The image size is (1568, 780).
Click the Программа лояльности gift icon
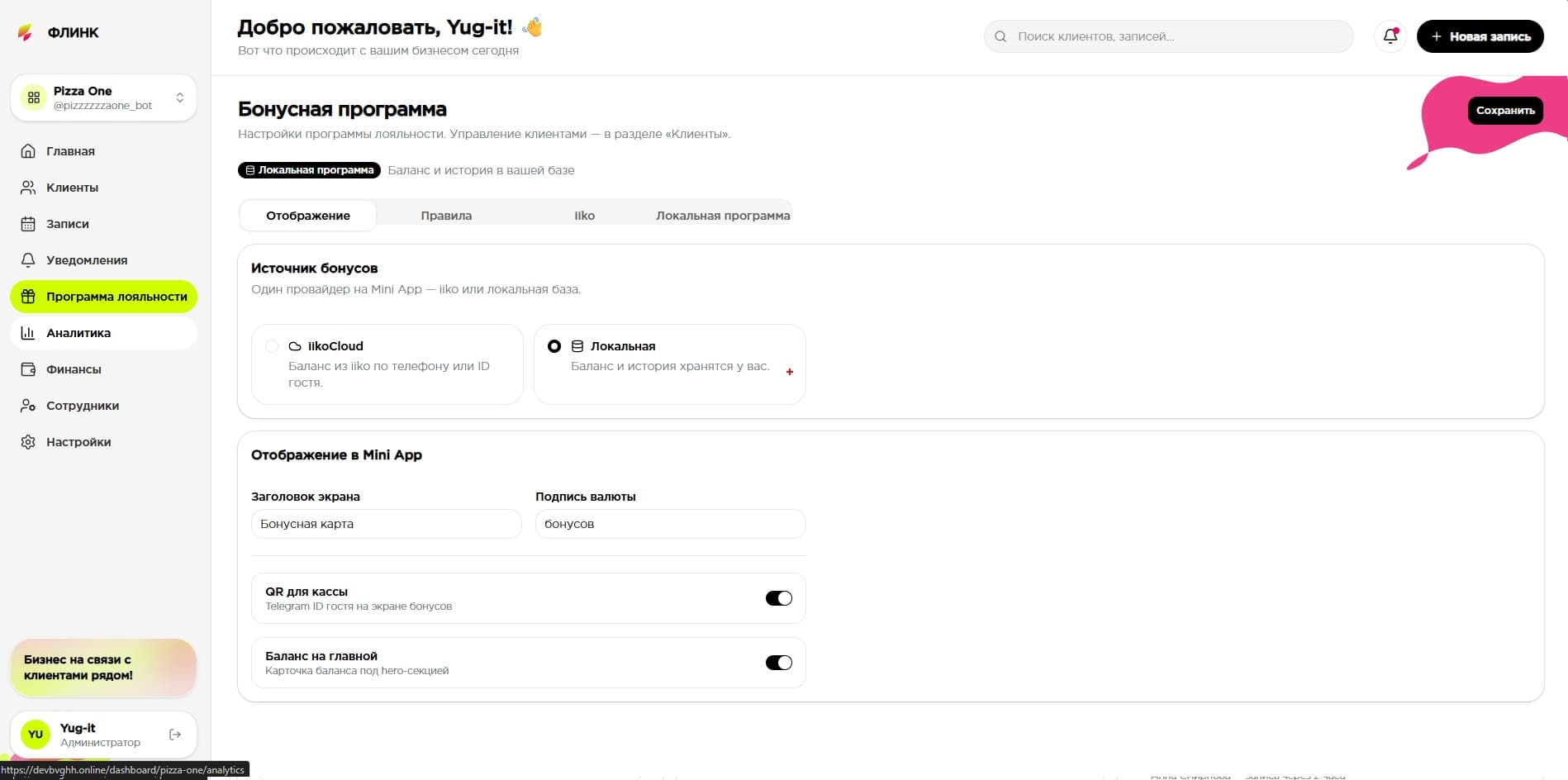pos(28,297)
